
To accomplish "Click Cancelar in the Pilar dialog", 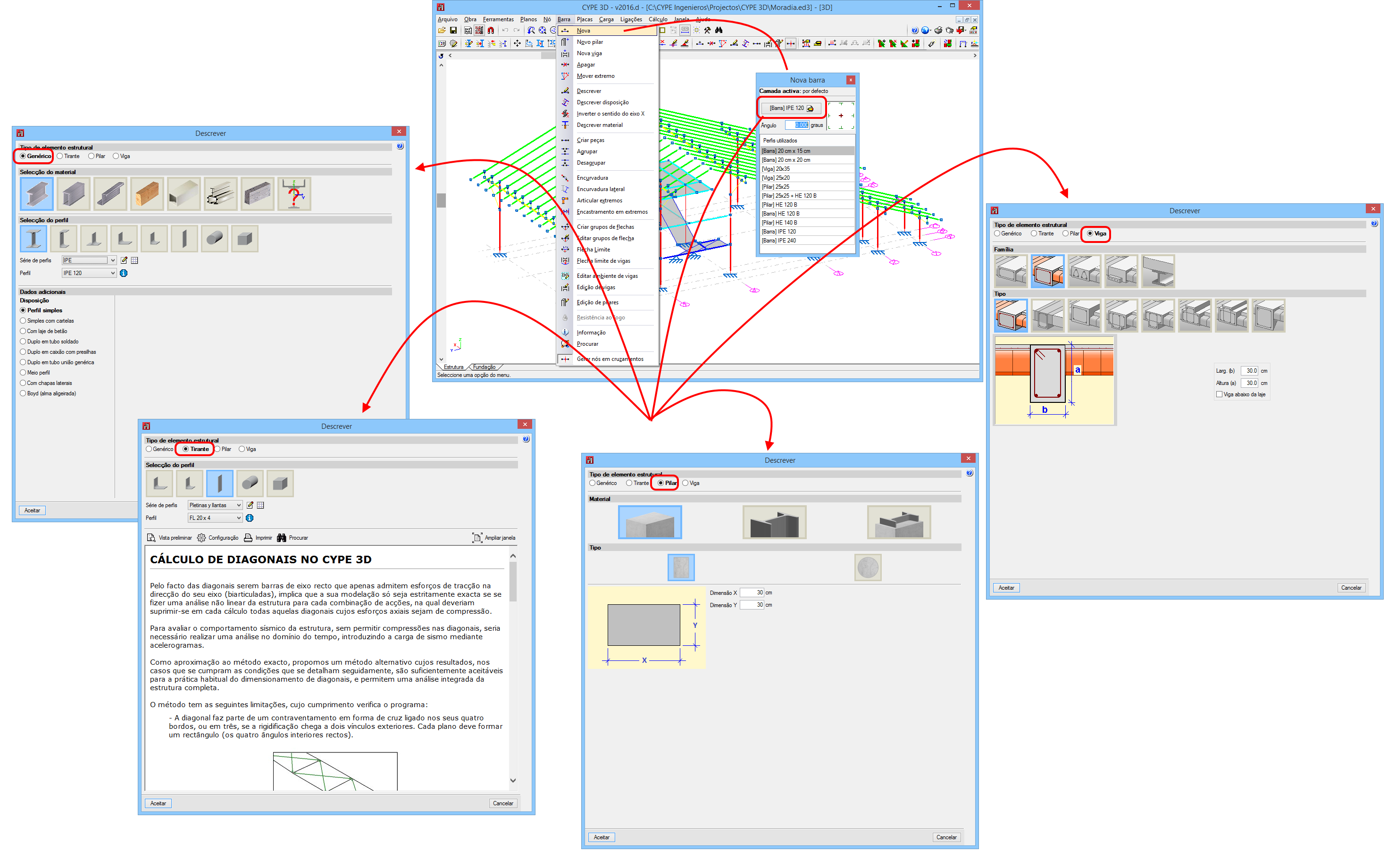I will coord(946,838).
